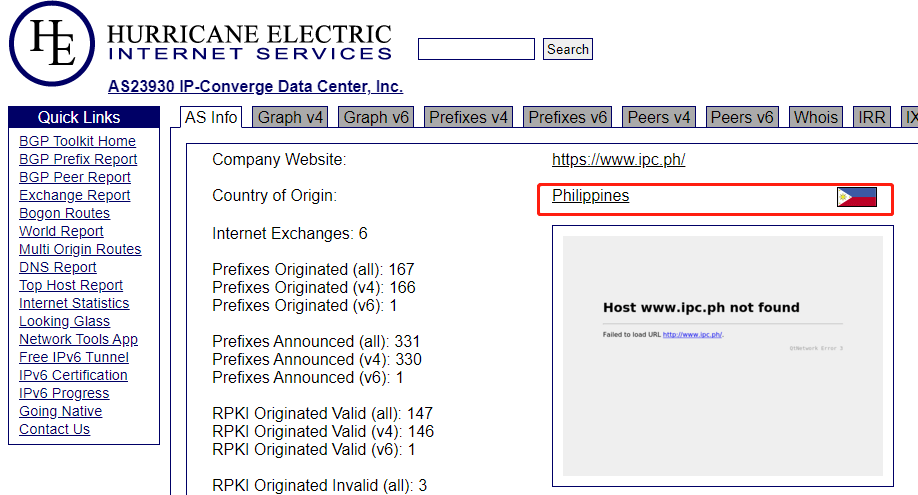This screenshot has height=495, width=918.
Task: Follow the Going Native link
Action: (x=60, y=411)
